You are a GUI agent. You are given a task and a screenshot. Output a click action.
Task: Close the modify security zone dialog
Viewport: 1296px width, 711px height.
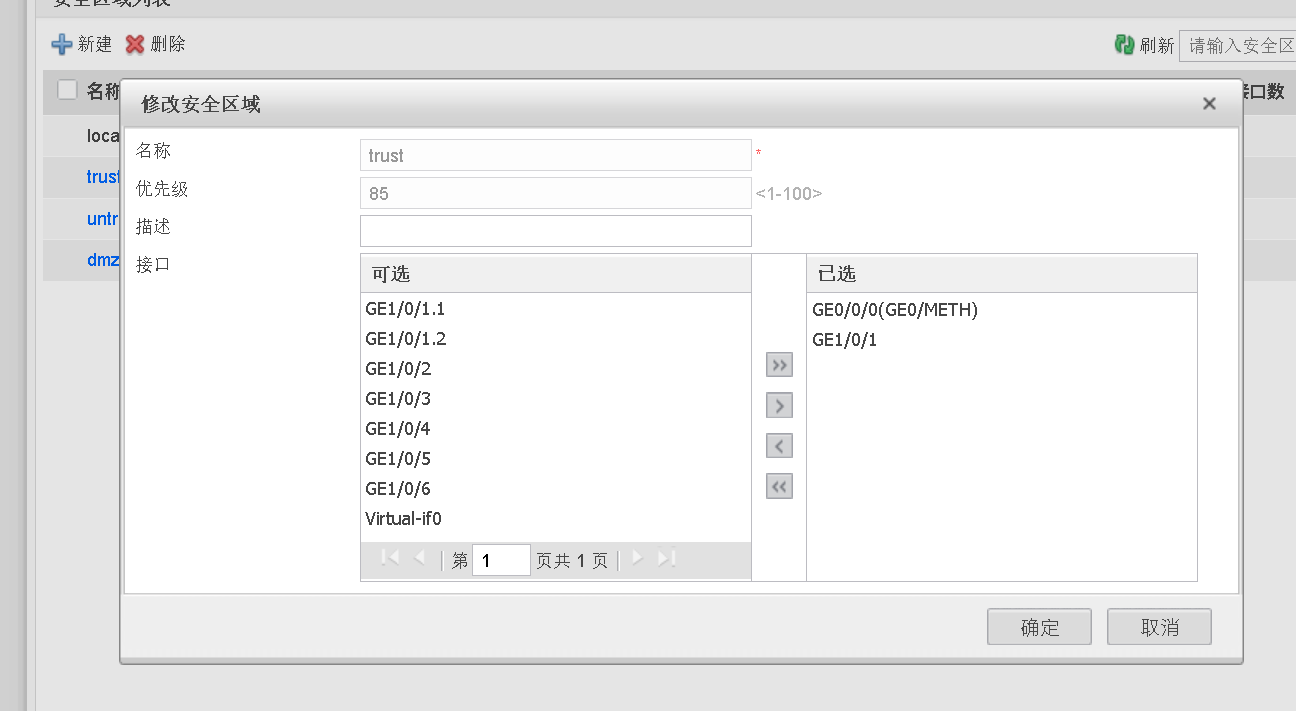pyautogui.click(x=1209, y=104)
